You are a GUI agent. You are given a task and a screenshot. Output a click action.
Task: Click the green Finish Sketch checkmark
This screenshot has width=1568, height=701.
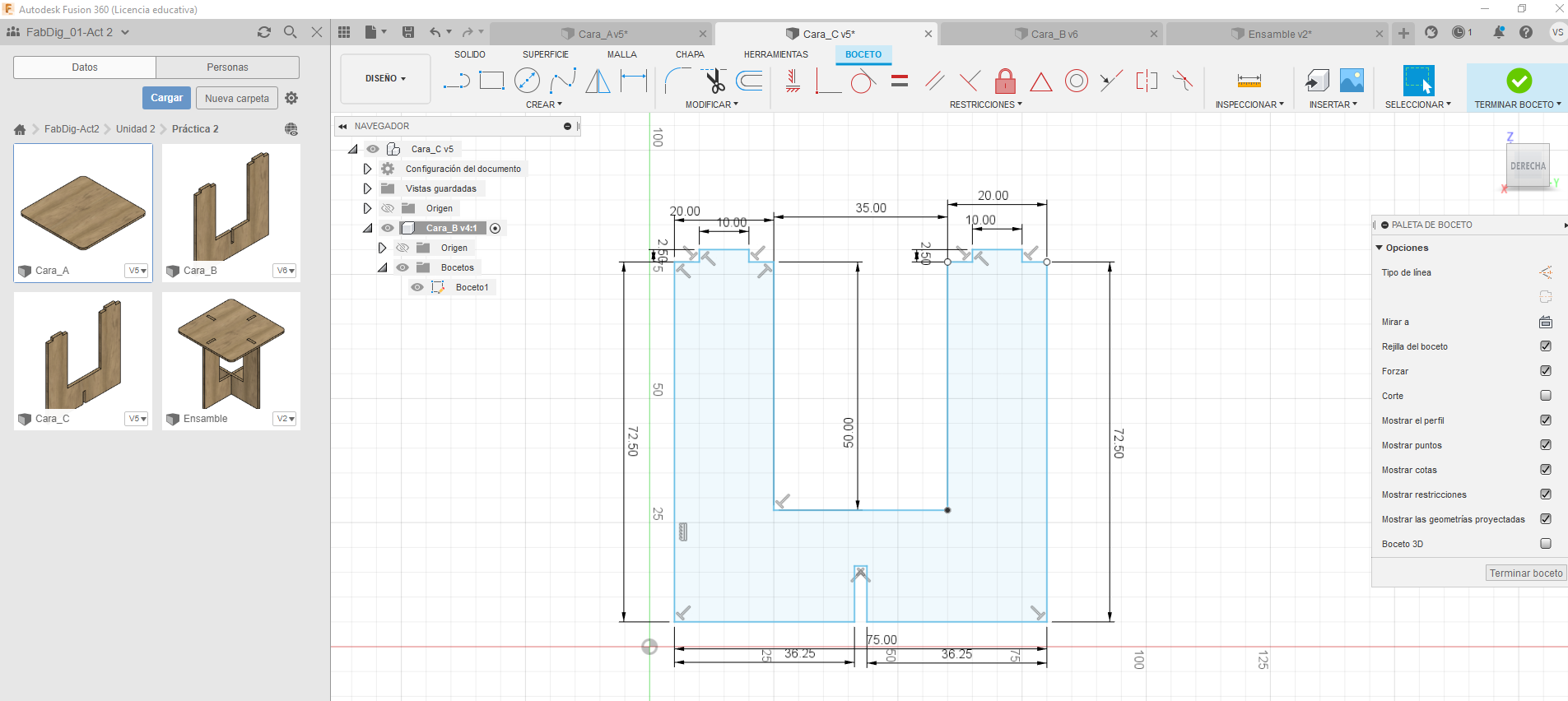tap(1519, 81)
